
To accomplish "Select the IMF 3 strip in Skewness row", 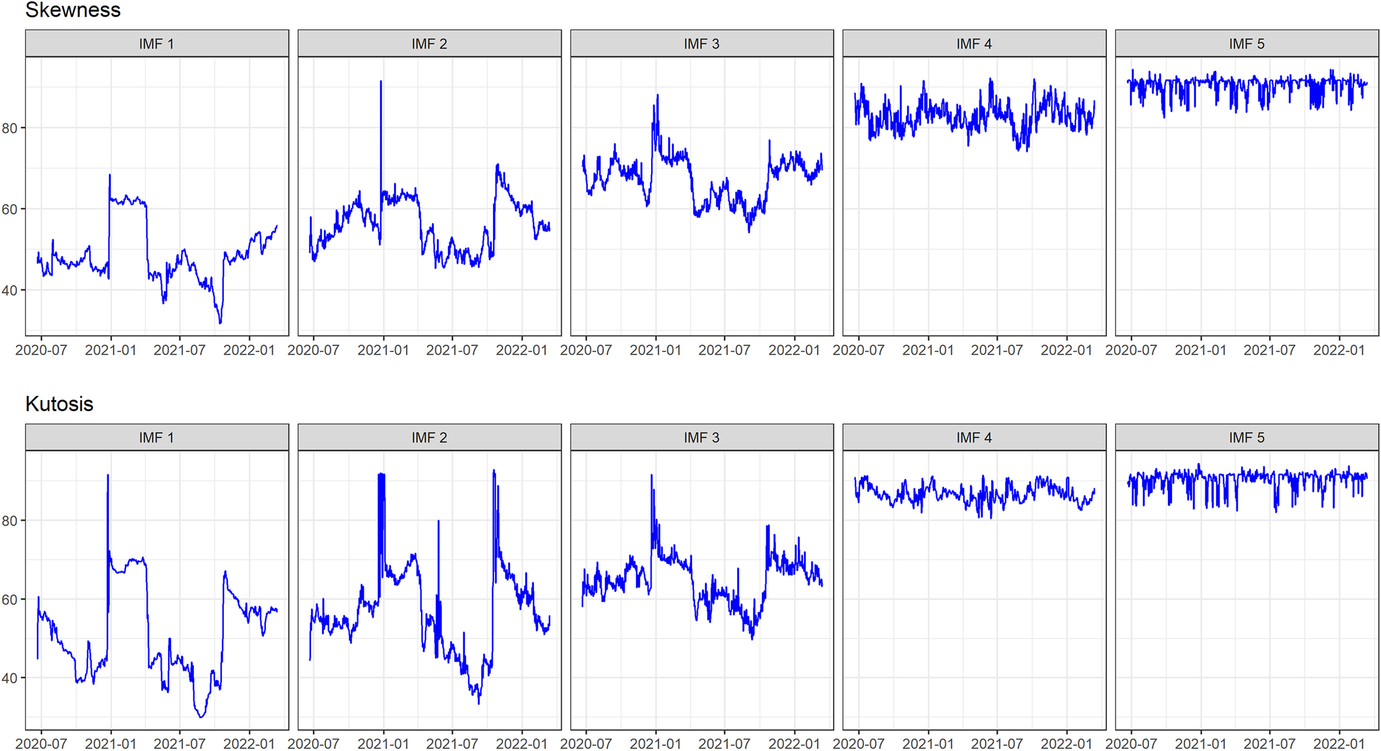I will (702, 44).
